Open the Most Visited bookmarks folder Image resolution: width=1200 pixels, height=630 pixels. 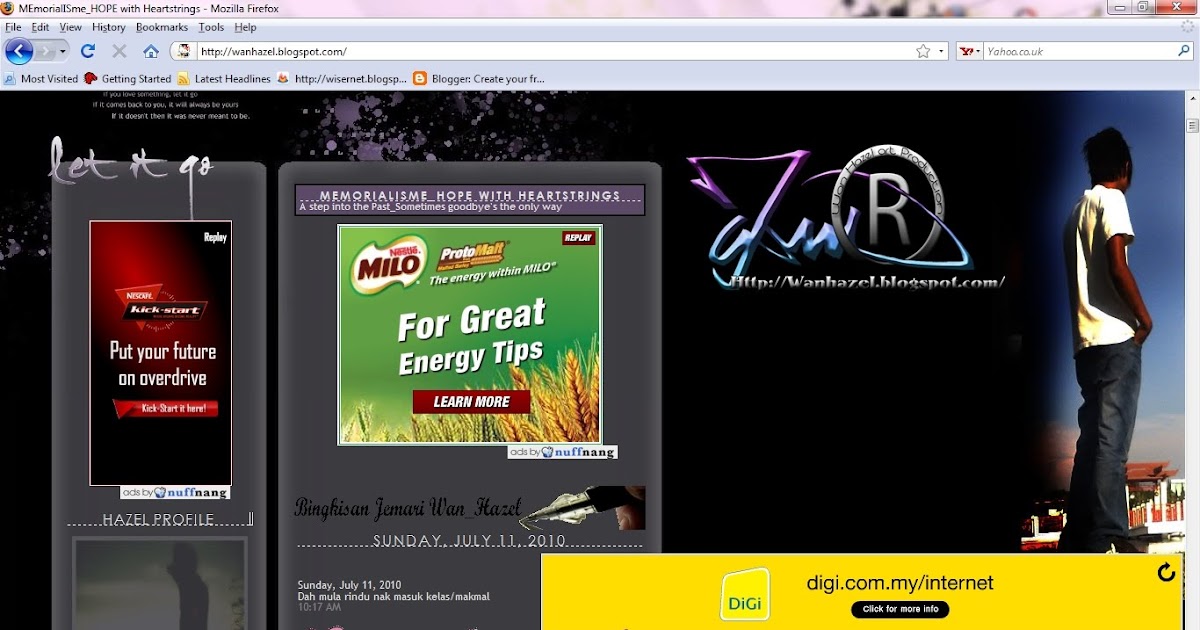[x=41, y=78]
